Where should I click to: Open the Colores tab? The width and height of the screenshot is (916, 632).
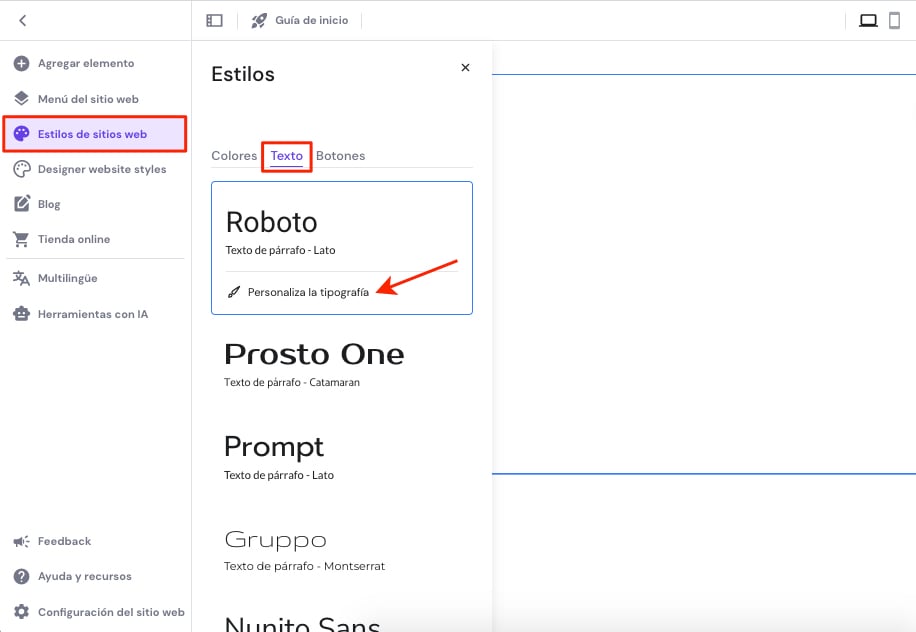click(x=234, y=156)
